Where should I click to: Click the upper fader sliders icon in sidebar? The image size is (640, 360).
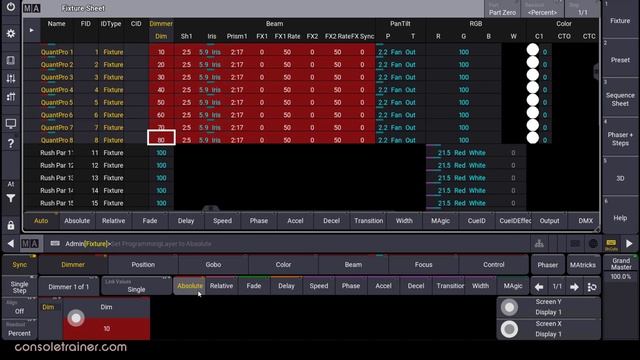tap(11, 78)
